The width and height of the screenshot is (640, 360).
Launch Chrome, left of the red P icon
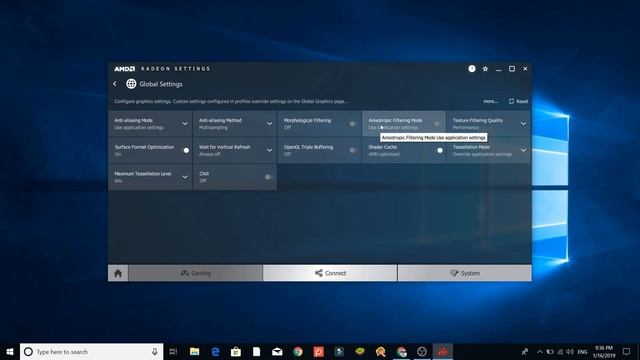coord(298,351)
